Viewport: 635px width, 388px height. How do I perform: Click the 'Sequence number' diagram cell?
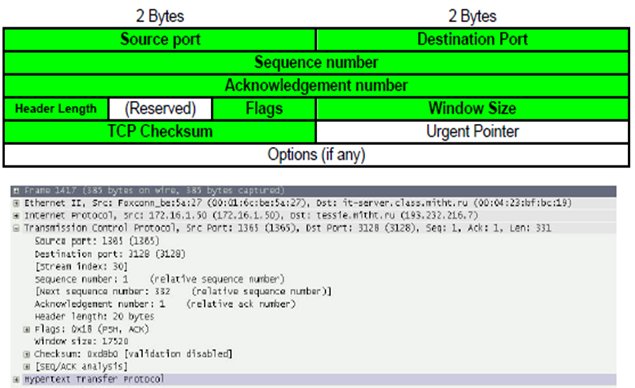(x=316, y=63)
